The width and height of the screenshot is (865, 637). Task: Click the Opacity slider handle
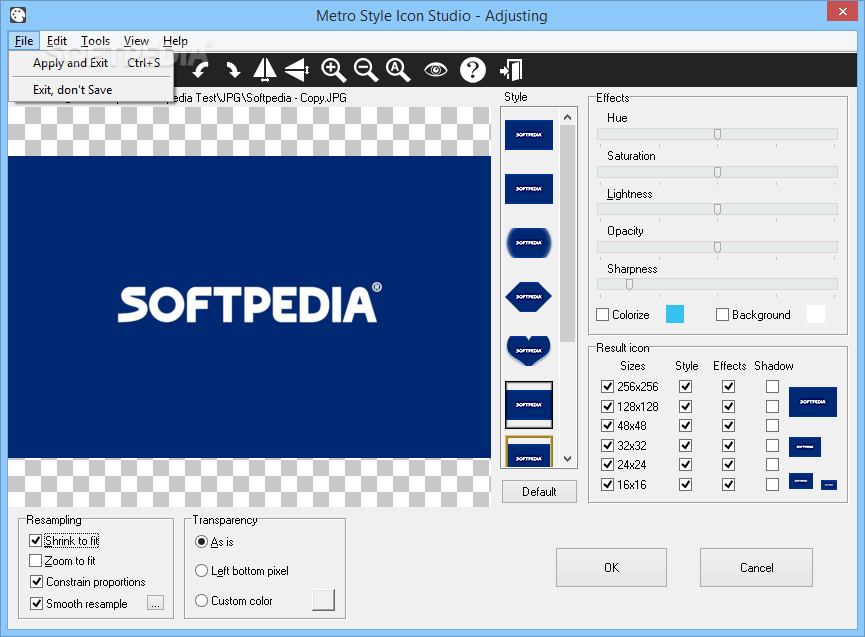coord(717,248)
